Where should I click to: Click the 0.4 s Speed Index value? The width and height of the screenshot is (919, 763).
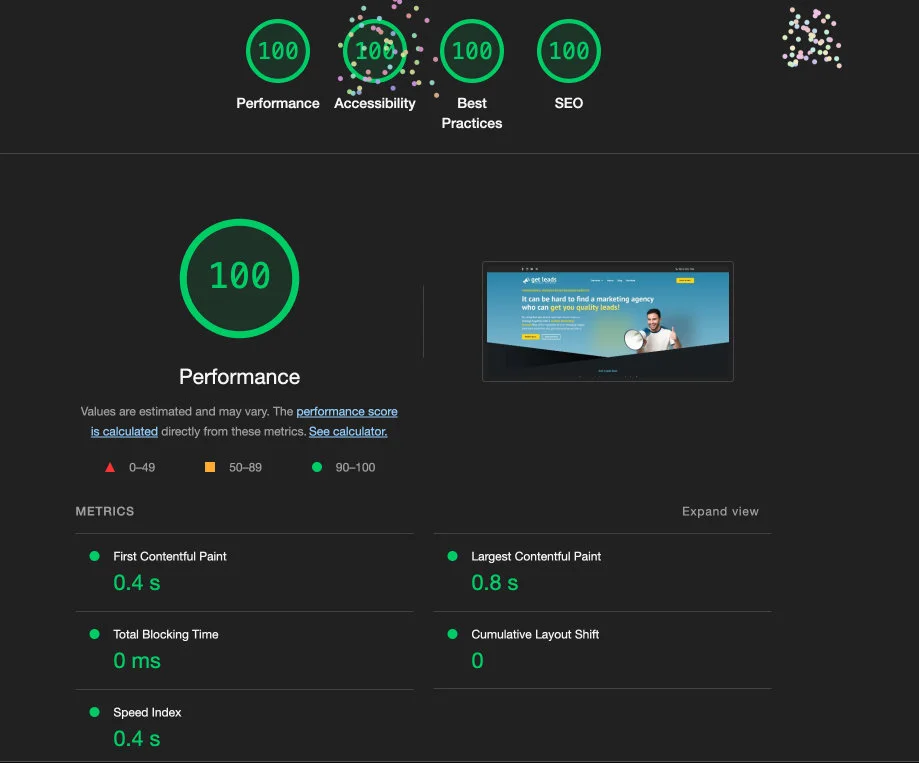(137, 739)
